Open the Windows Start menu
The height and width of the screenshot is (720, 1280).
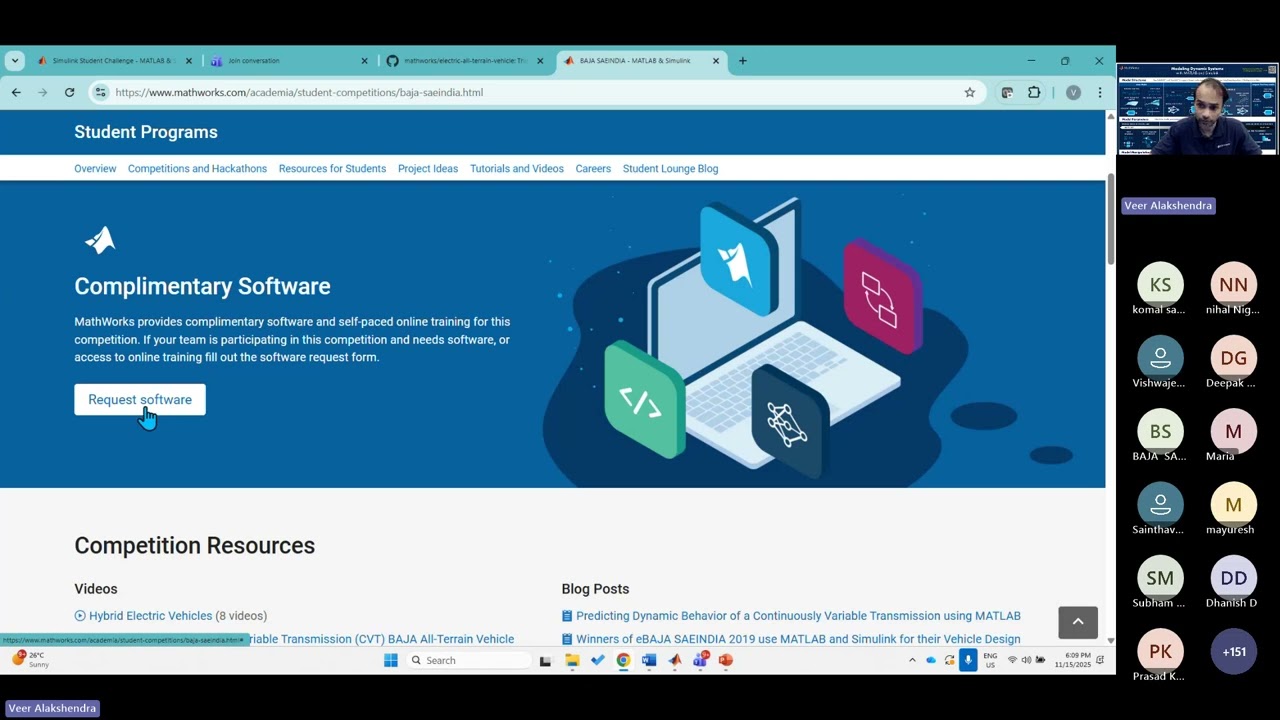click(x=391, y=660)
